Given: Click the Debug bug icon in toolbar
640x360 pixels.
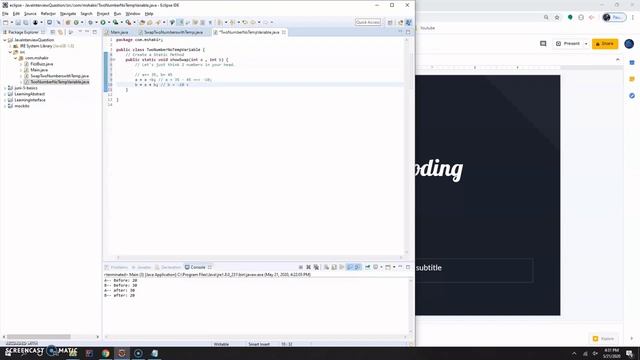Looking at the screenshot, I should click(90, 22).
